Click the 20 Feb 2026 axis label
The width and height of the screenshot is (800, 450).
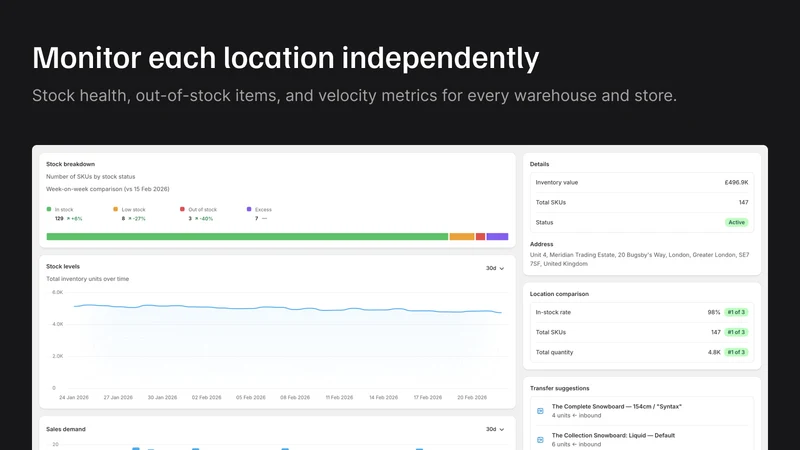click(472, 397)
